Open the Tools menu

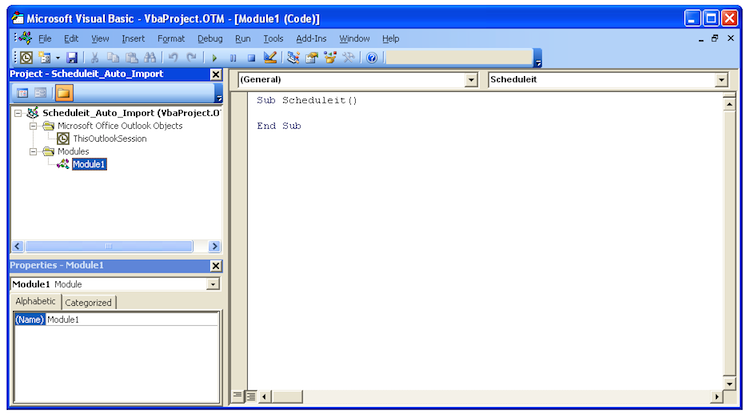(273, 39)
